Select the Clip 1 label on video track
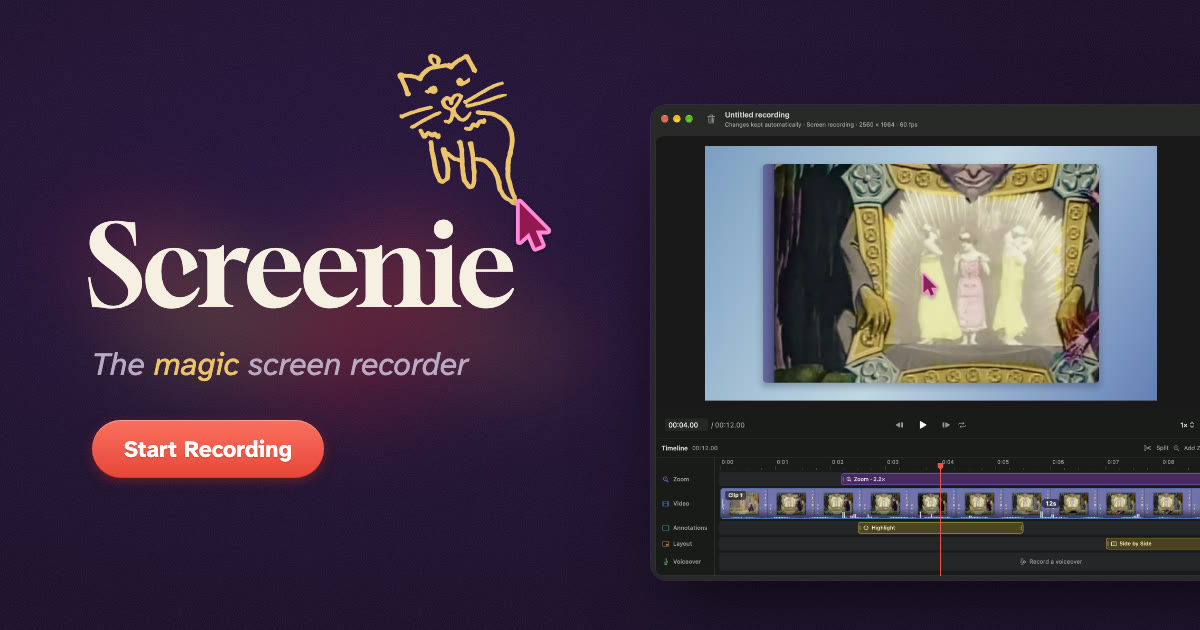The image size is (1200, 630). [735, 495]
